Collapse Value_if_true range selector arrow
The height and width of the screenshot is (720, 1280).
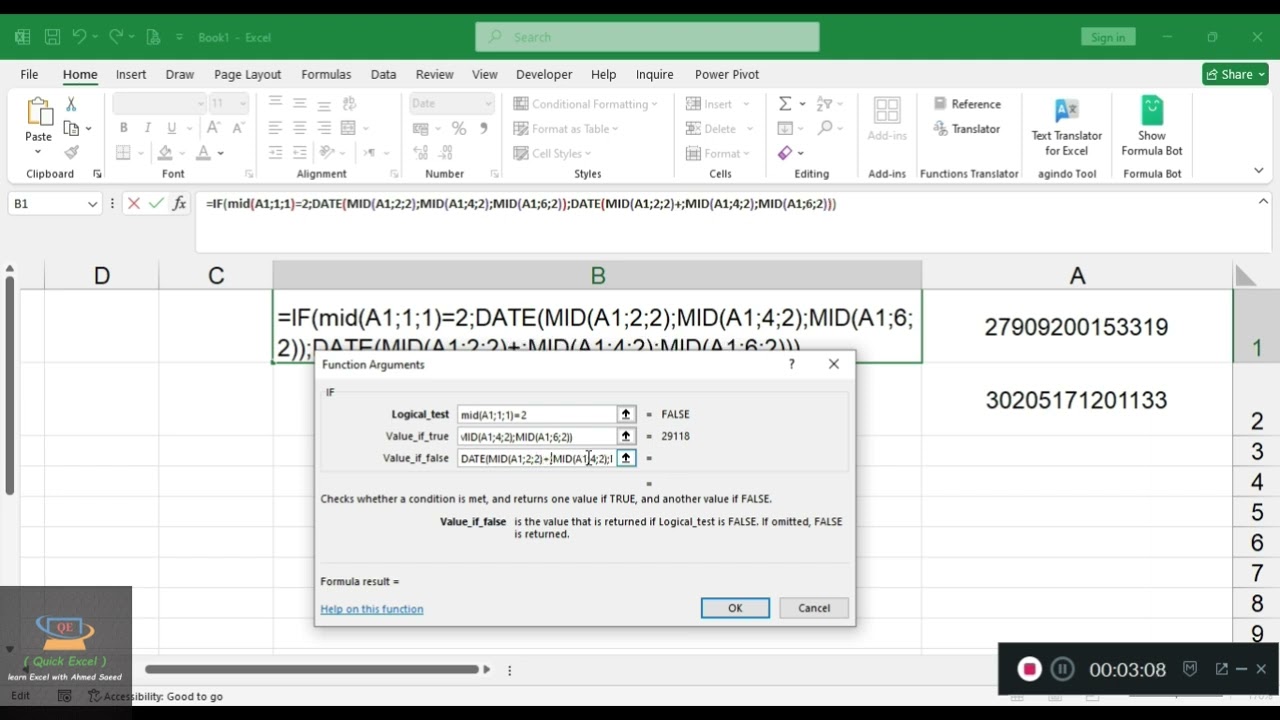(x=626, y=436)
